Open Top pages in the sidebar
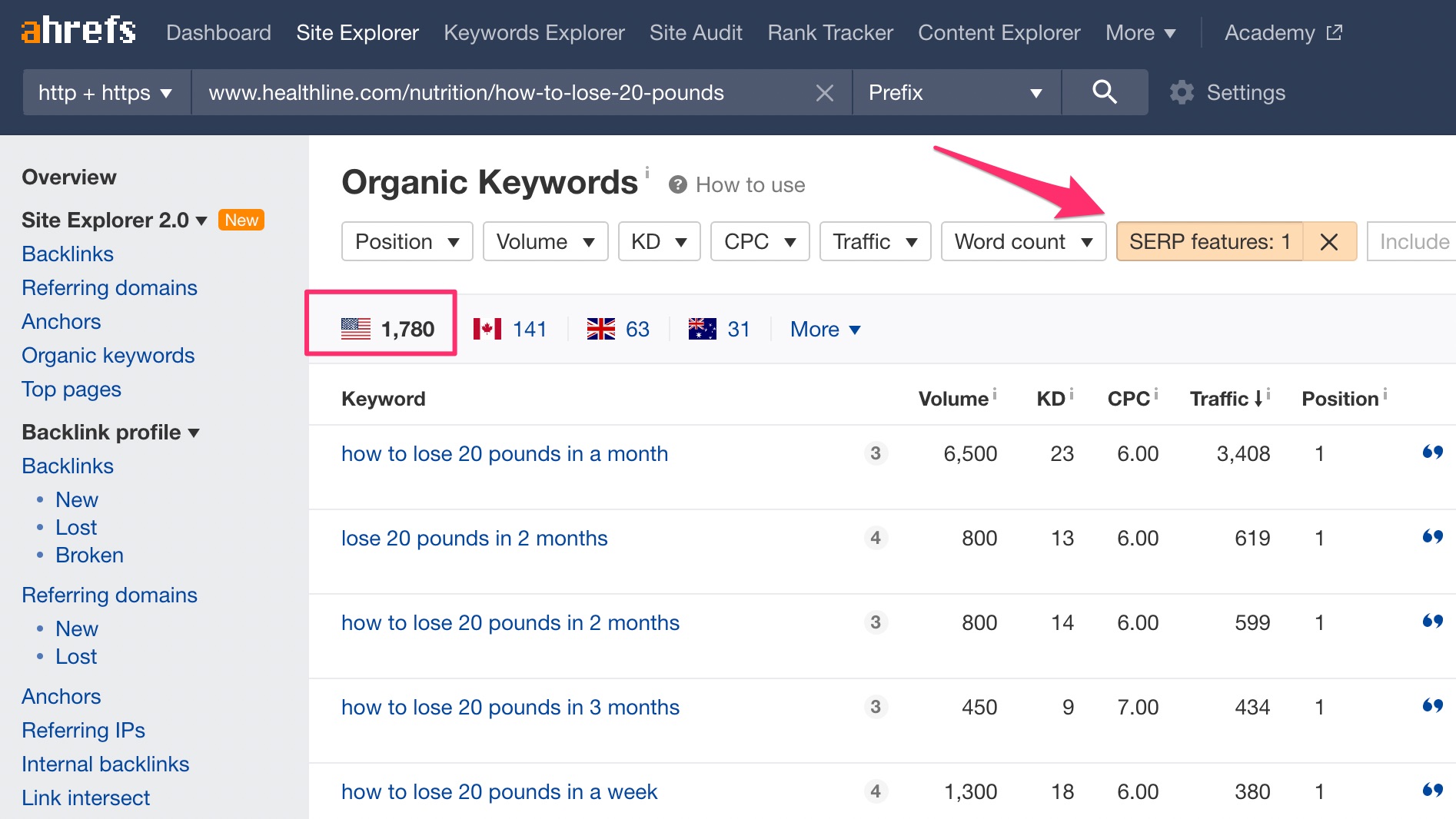1456x819 pixels. (71, 389)
